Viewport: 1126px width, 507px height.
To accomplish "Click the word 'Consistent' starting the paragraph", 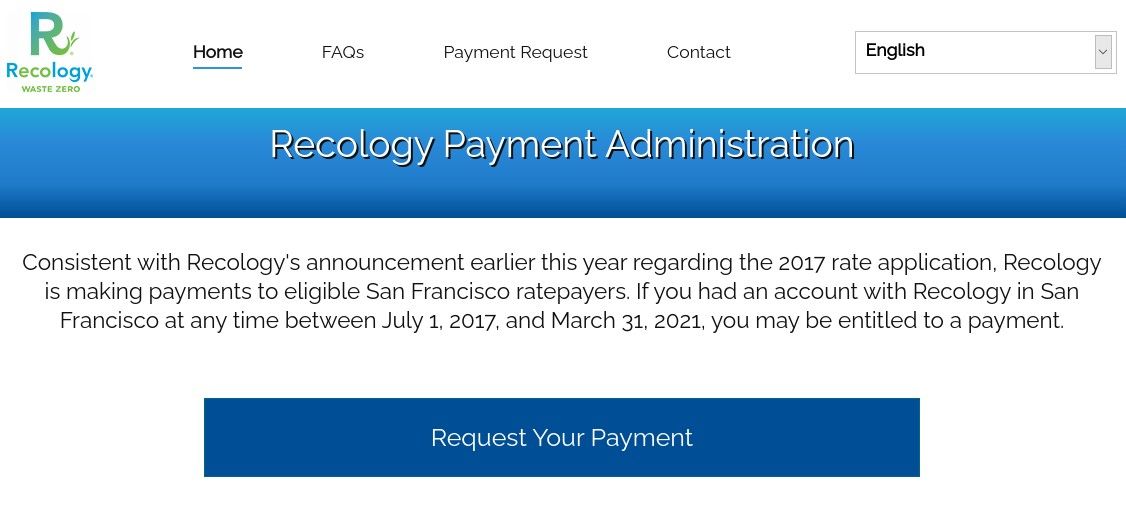I will [x=77, y=263].
